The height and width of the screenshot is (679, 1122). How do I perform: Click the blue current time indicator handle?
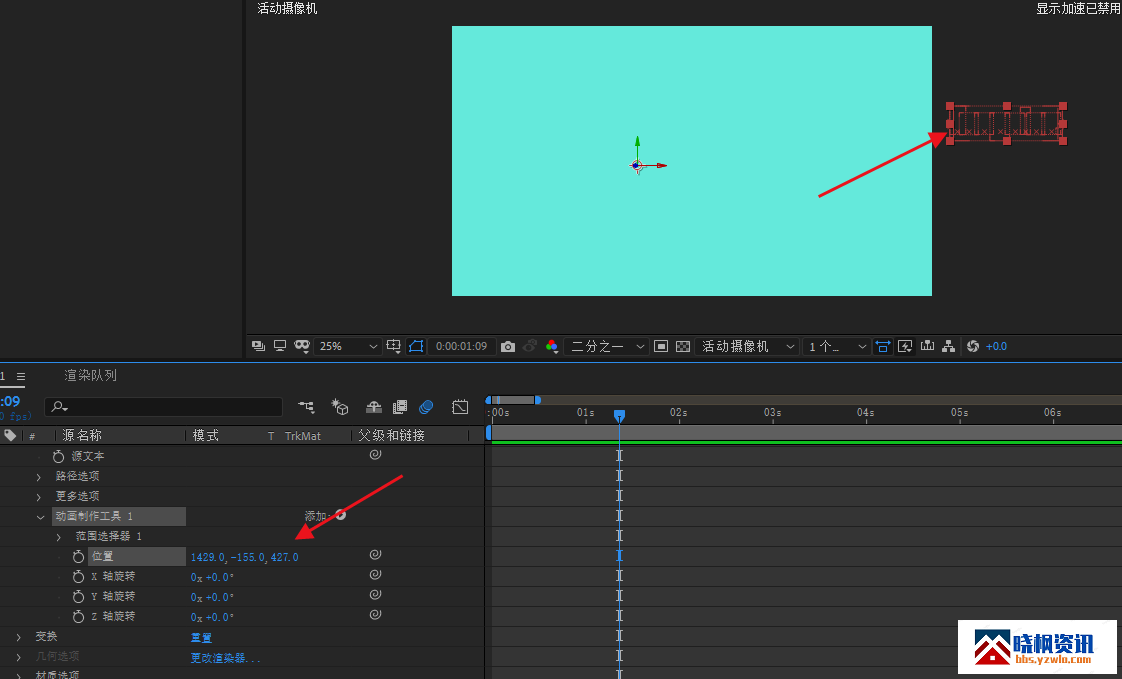tap(620, 415)
